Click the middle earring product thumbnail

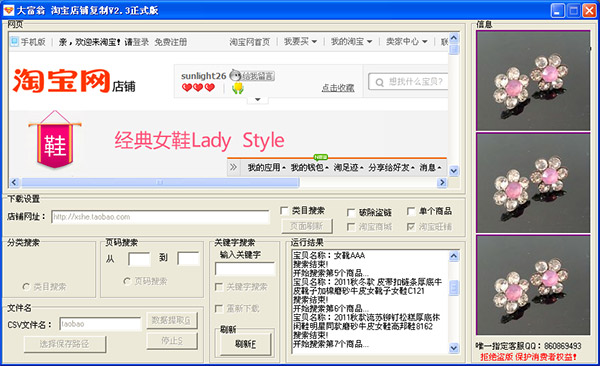pyautogui.click(x=533, y=183)
